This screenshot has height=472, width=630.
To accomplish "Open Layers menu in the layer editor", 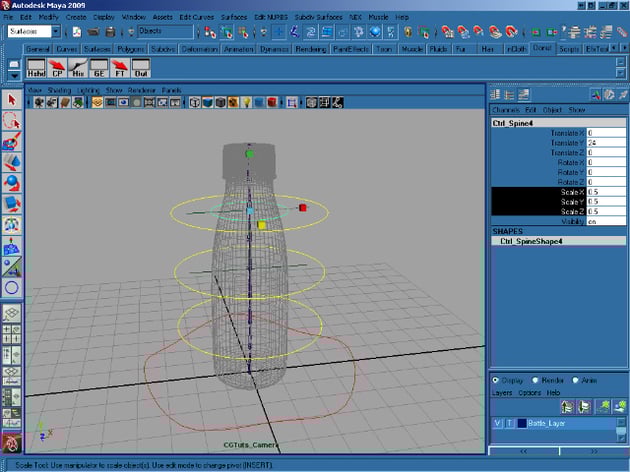I will coord(503,393).
